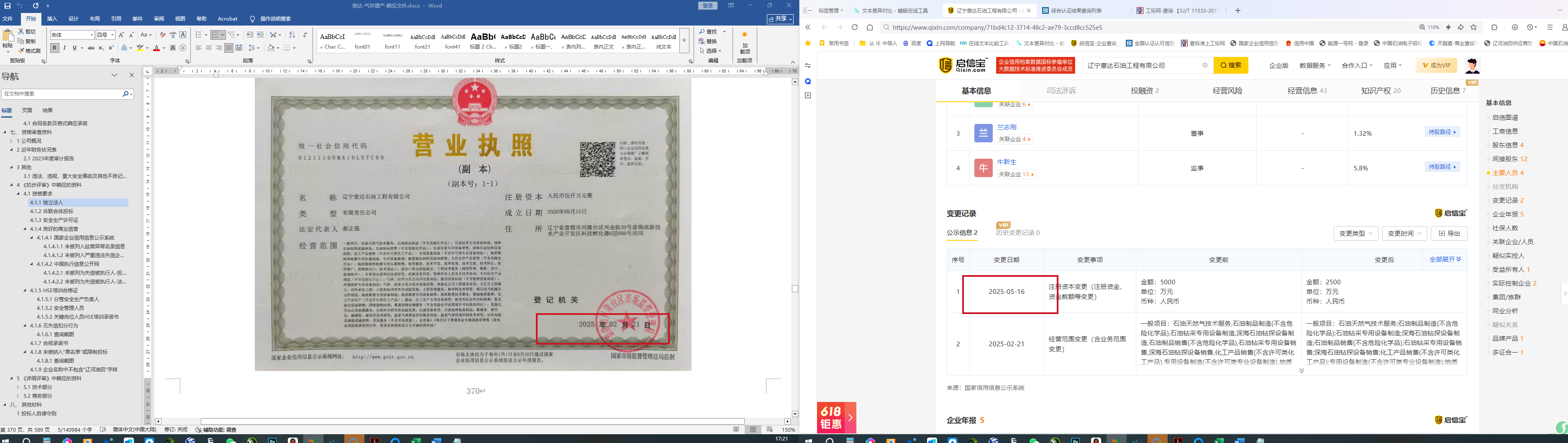Clear the Qixin company search box
Image resolution: width=1568 pixels, height=443 pixels.
click(1204, 65)
